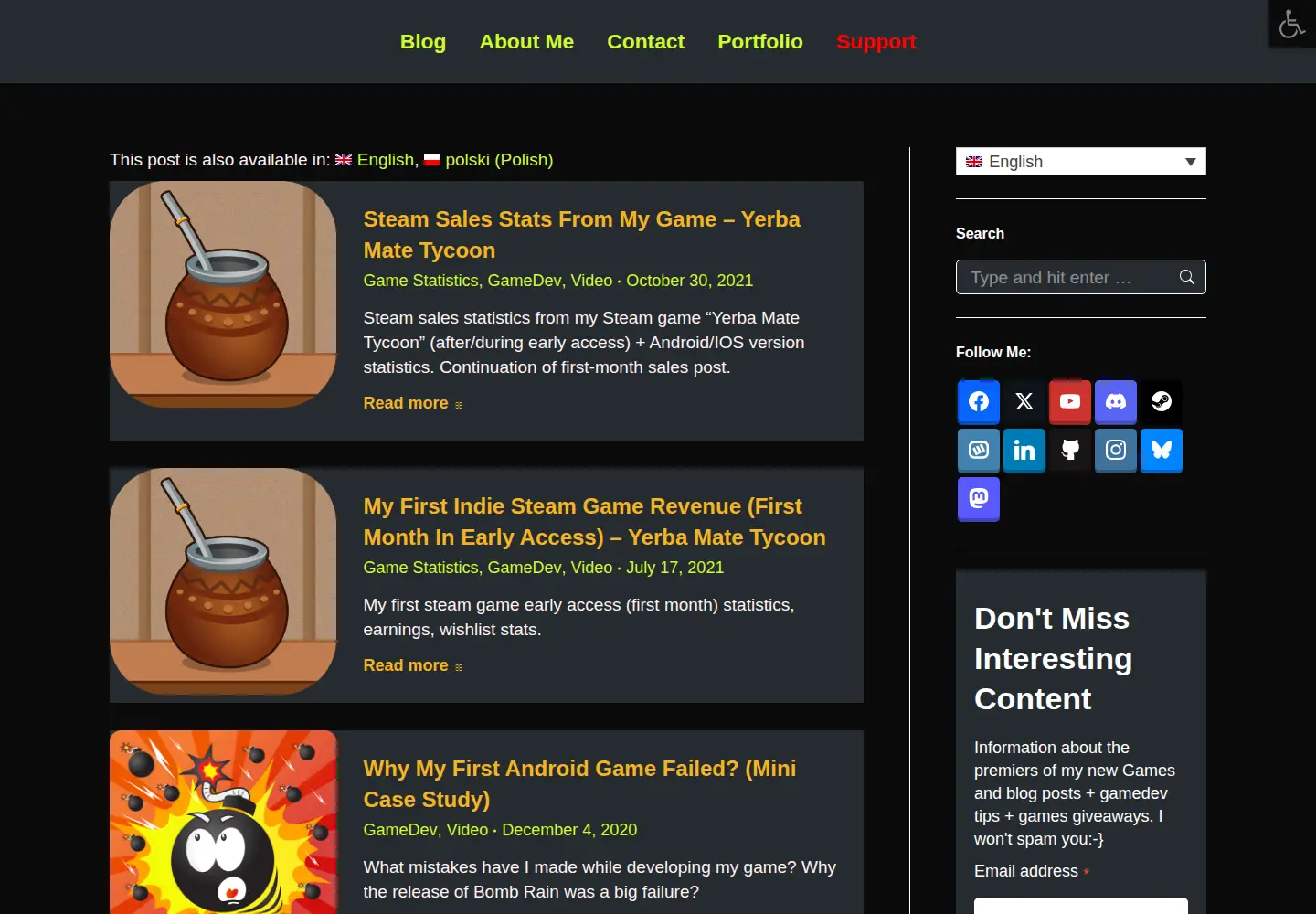
Task: Open the LinkedIn follow icon
Action: click(1024, 450)
